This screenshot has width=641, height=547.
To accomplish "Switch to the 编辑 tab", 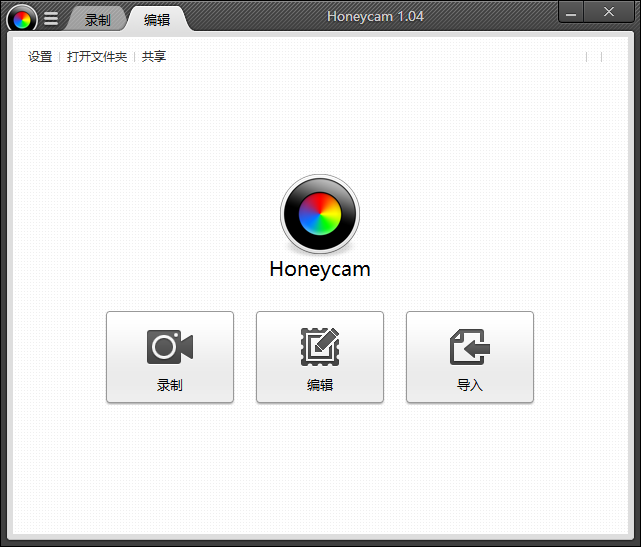I will 157,20.
